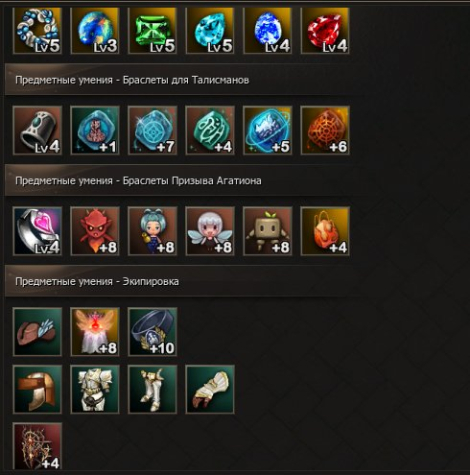Click the red ruby jewel Lv4 icon

point(325,31)
